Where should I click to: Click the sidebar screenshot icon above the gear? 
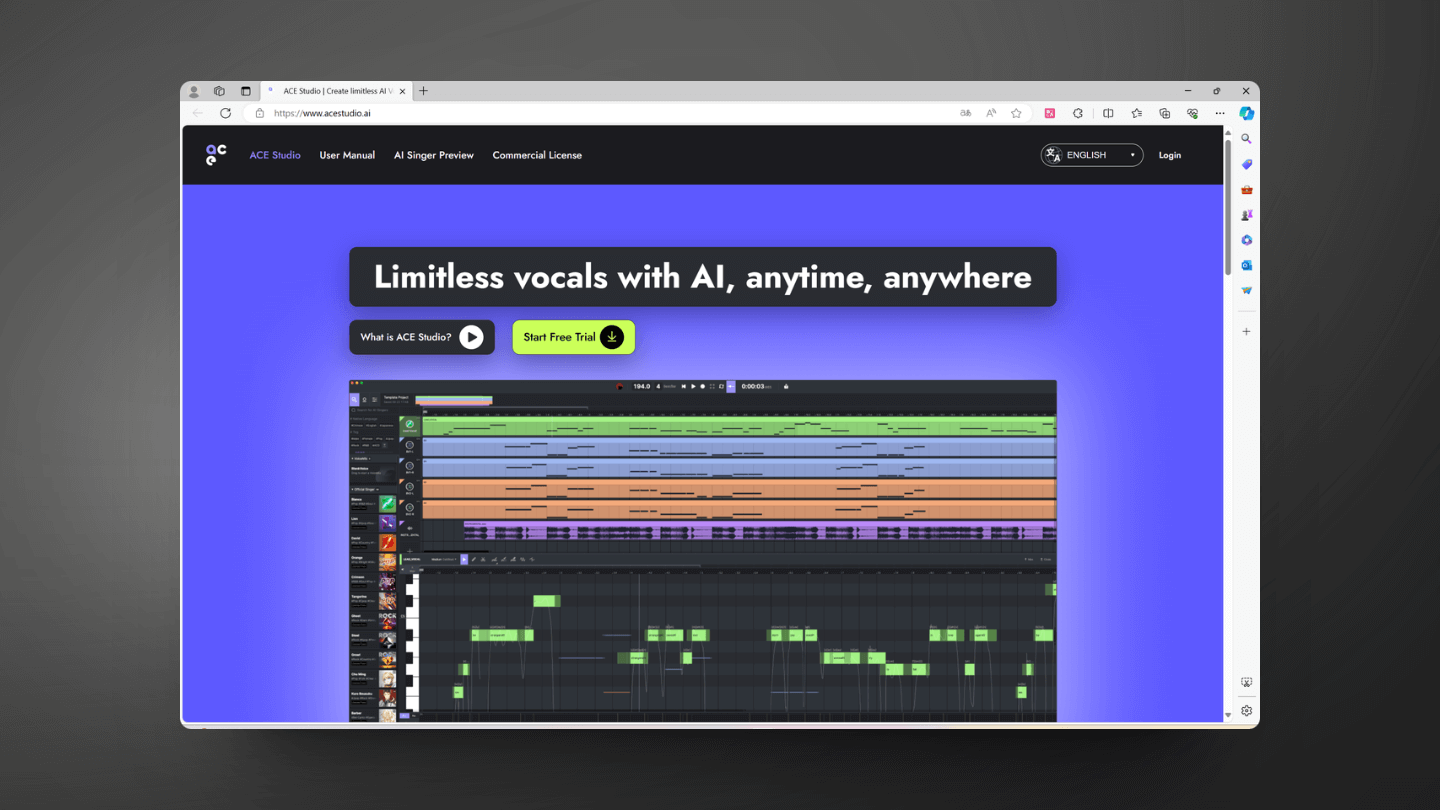click(x=1246, y=682)
